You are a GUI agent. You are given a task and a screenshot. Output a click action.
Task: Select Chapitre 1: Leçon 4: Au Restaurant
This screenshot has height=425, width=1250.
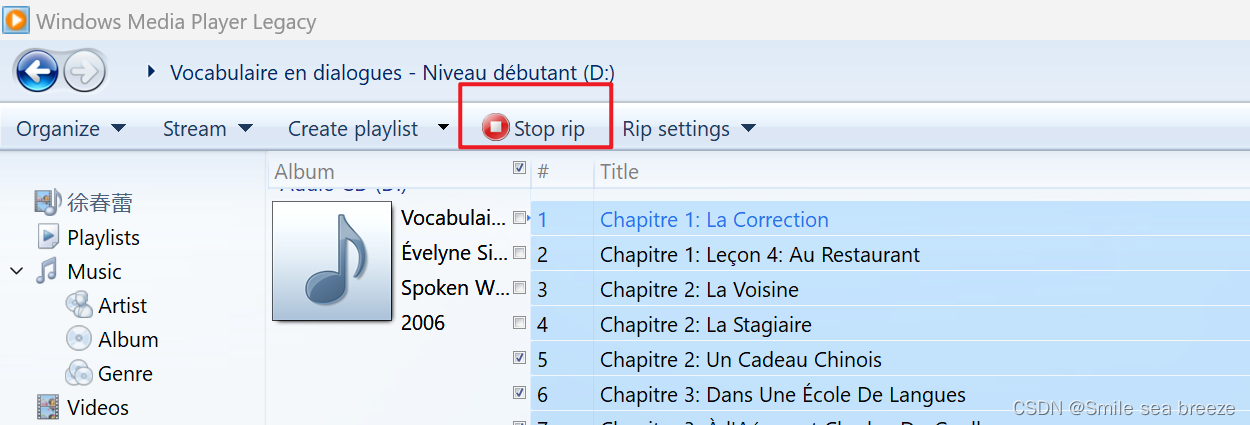(x=760, y=255)
